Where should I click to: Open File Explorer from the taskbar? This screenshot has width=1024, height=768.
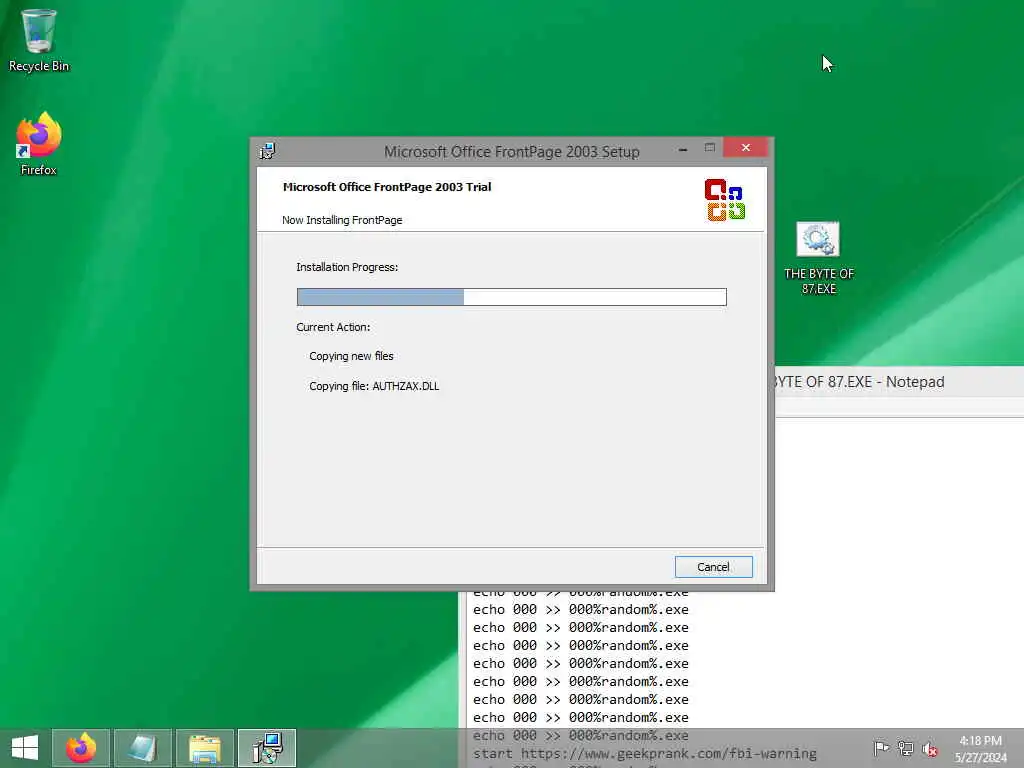point(204,748)
